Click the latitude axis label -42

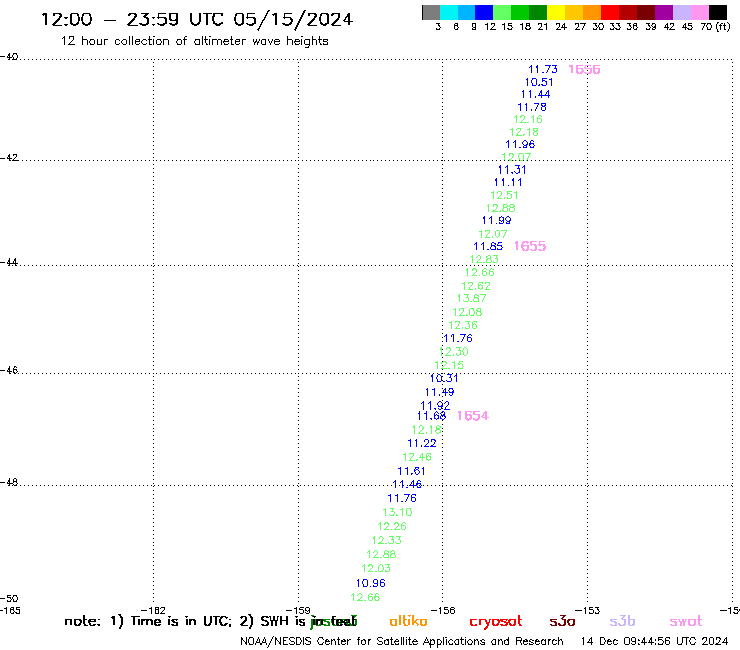(9, 158)
